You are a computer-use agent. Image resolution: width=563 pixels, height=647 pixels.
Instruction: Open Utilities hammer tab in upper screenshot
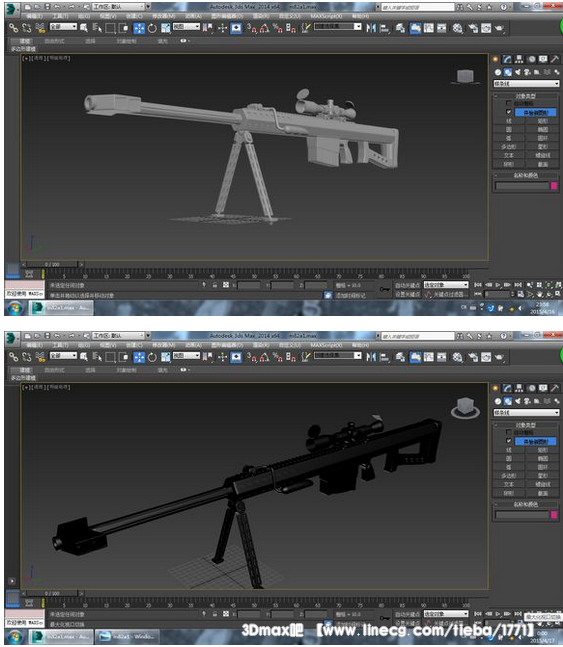pyautogui.click(x=555, y=59)
